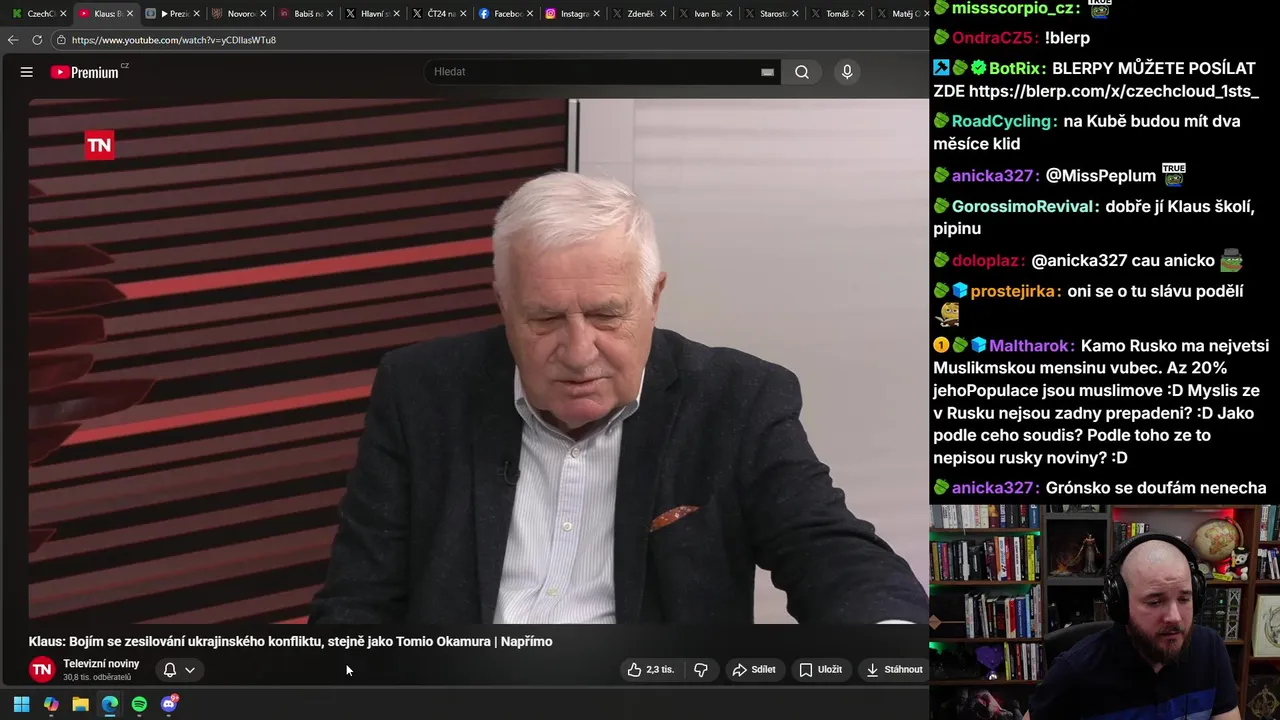The image size is (1280, 720).
Task: Open the Windows Start menu
Action: 21,704
